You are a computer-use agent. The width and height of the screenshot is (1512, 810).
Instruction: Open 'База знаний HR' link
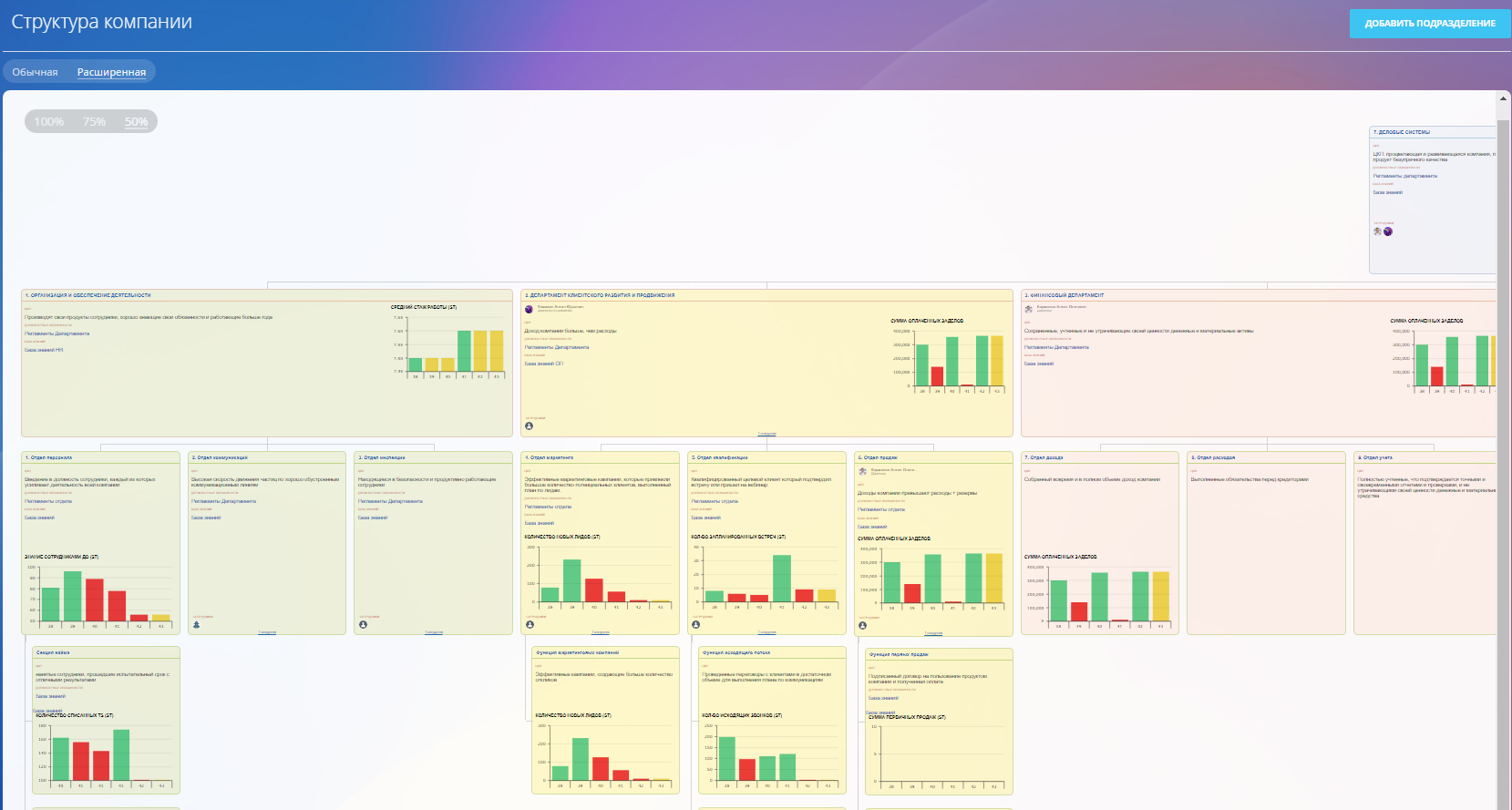pyautogui.click(x=44, y=350)
